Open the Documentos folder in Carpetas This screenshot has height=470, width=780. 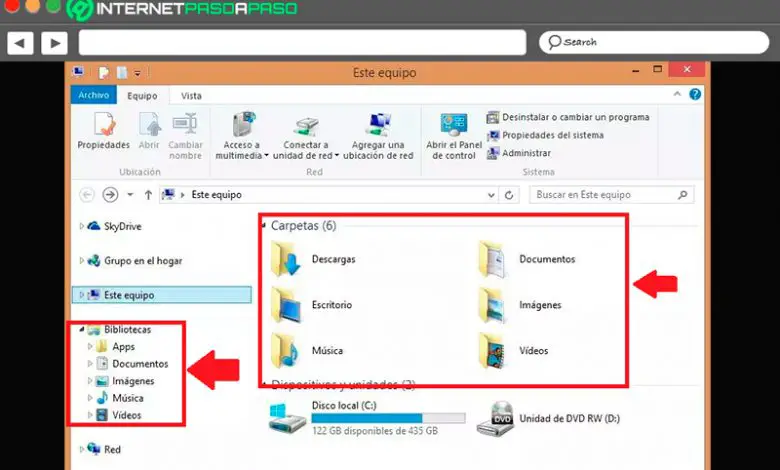tap(526, 259)
